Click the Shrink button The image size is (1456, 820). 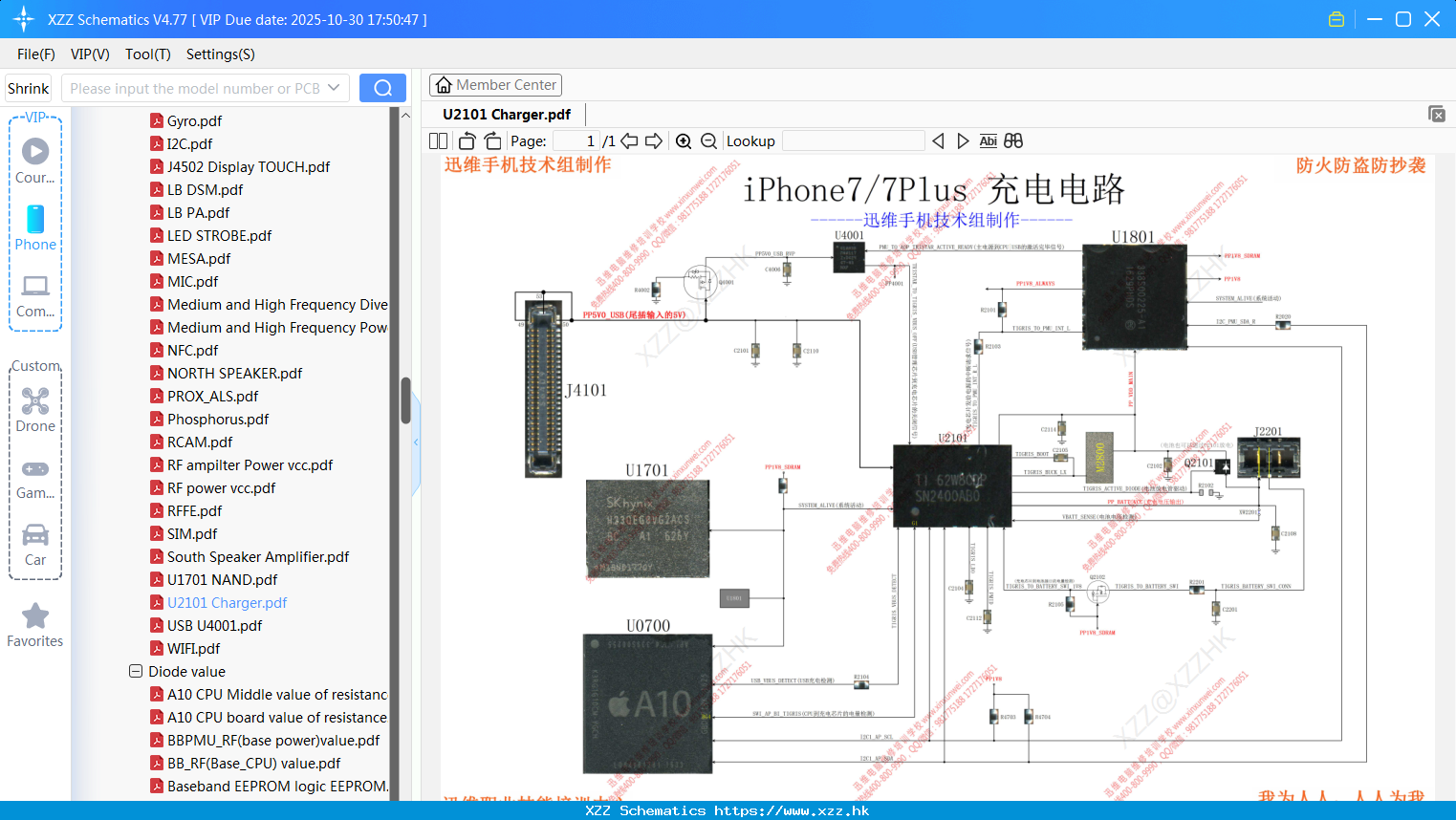click(29, 88)
